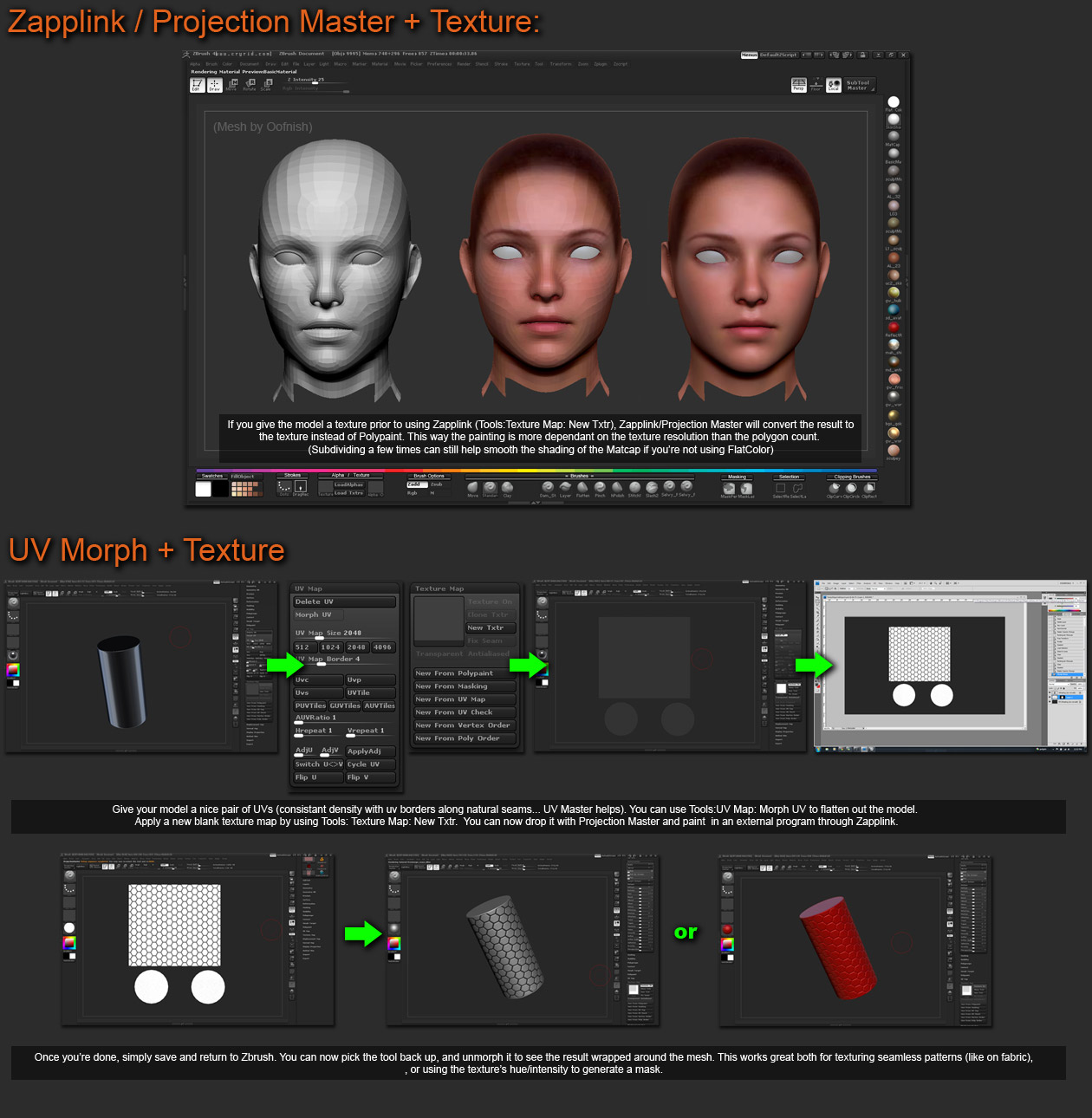Select the Dam_St brush
This screenshot has width=1092, height=1118.
coord(548,489)
